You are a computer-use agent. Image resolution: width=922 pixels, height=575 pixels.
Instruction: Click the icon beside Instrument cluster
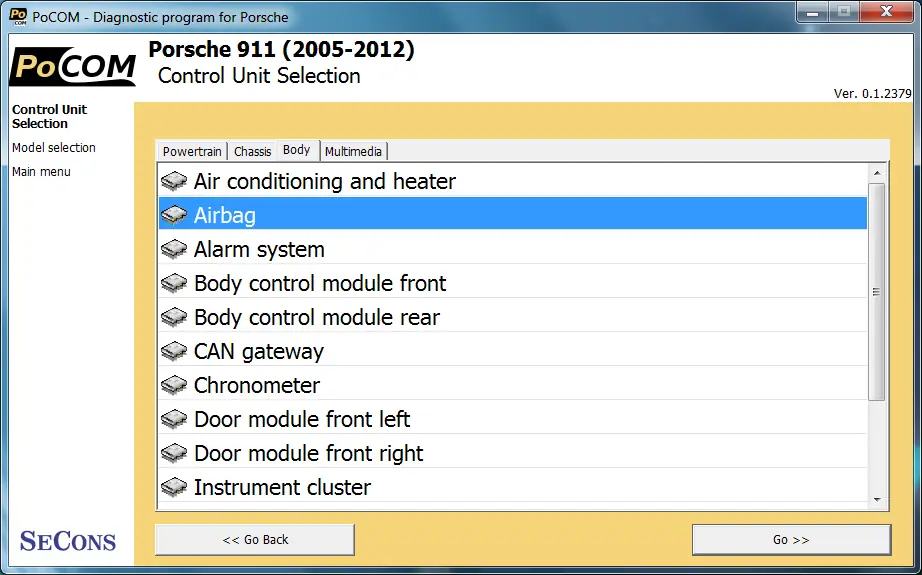click(x=174, y=487)
